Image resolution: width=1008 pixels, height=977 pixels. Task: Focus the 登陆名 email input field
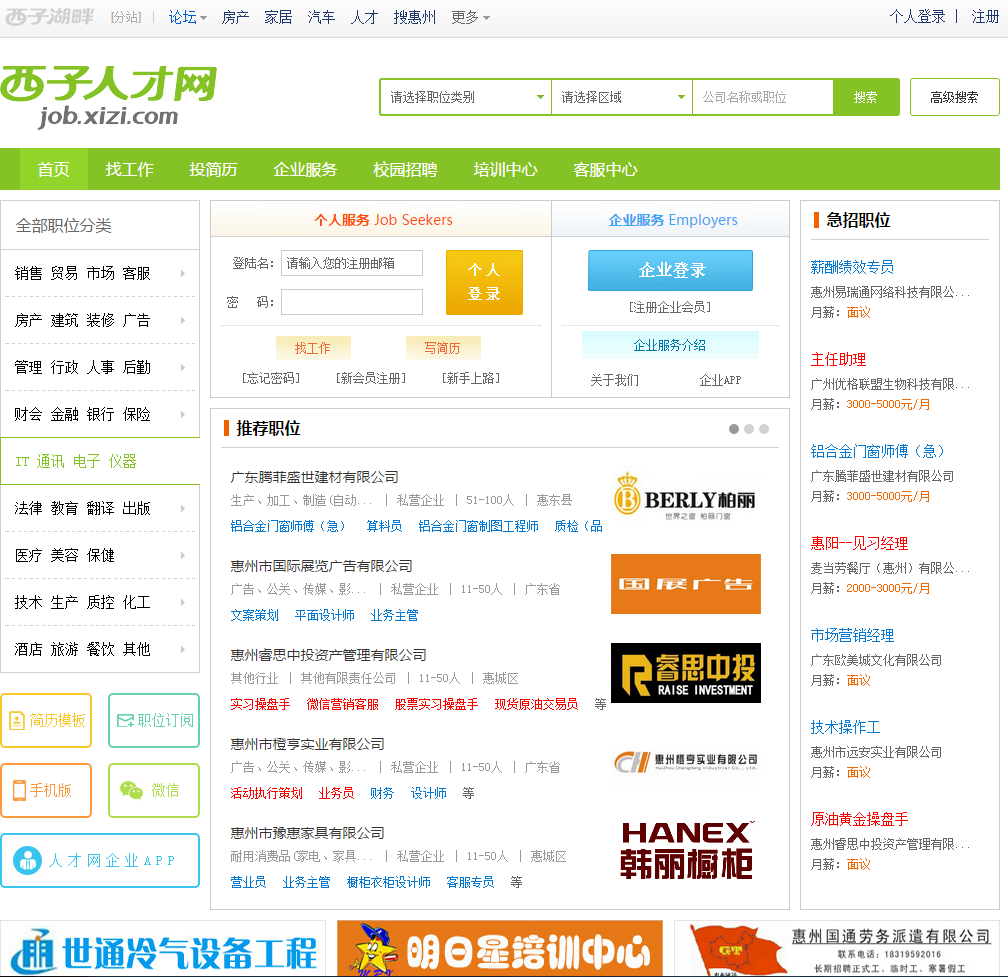point(352,263)
